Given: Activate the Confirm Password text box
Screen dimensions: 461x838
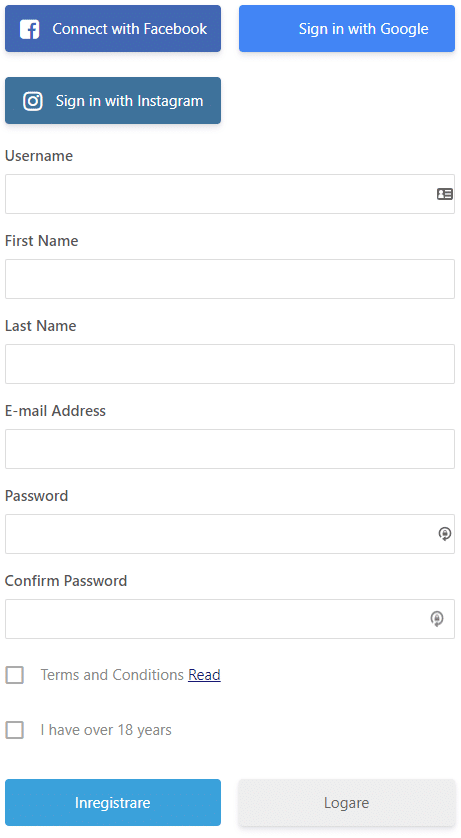Looking at the screenshot, I should tap(230, 619).
